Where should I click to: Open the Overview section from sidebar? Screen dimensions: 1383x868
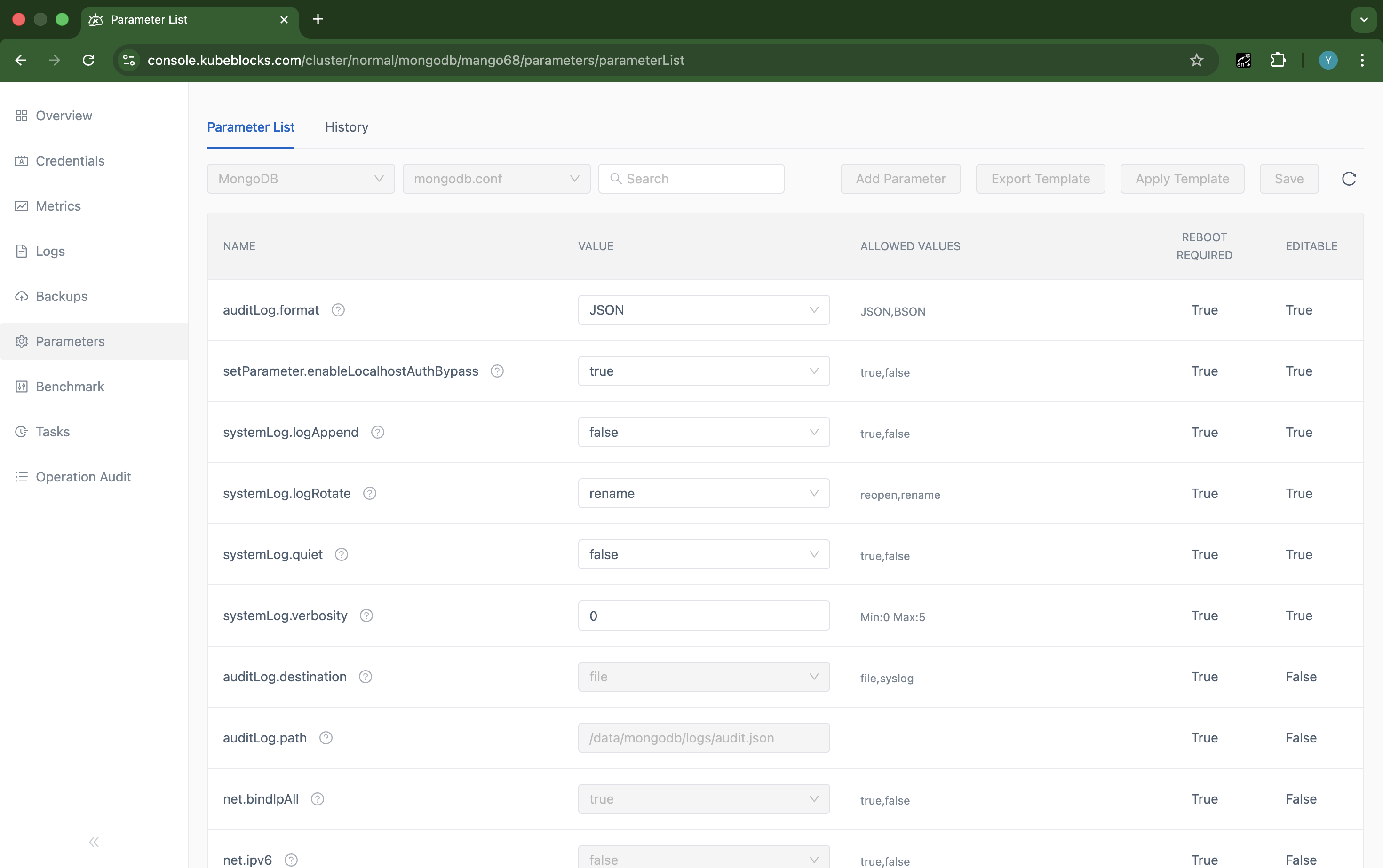63,115
